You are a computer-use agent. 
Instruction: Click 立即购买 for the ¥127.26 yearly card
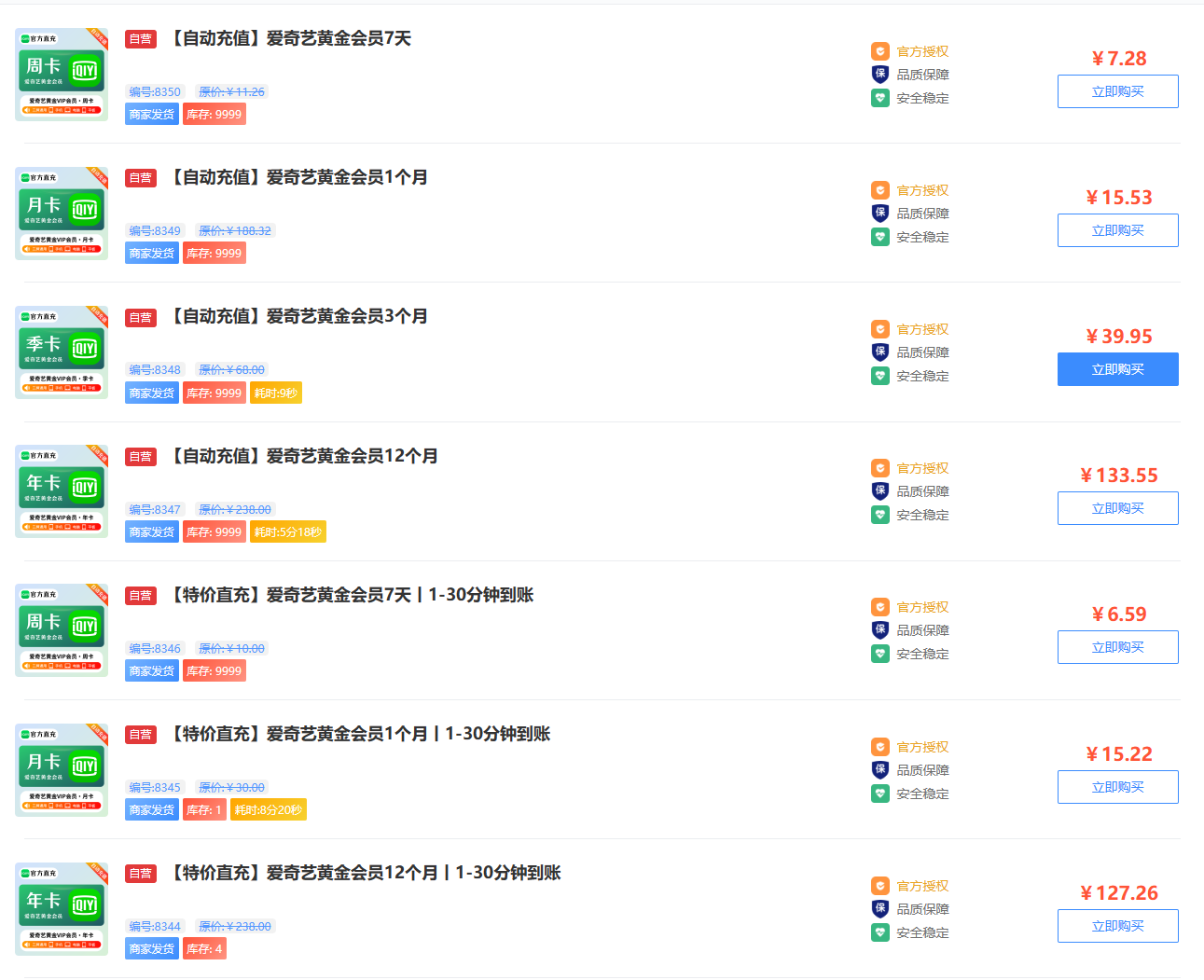click(1117, 925)
